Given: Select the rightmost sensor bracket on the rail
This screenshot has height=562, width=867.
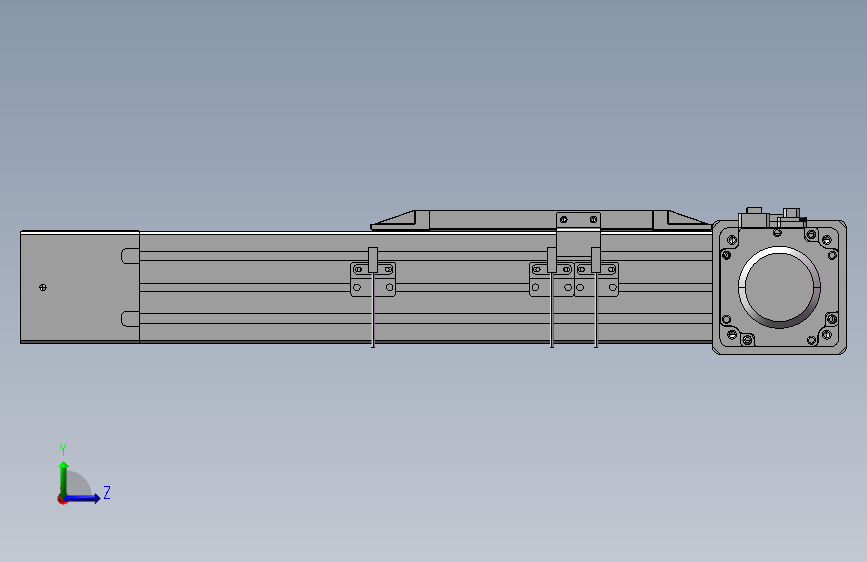Looking at the screenshot, I should point(596,279).
